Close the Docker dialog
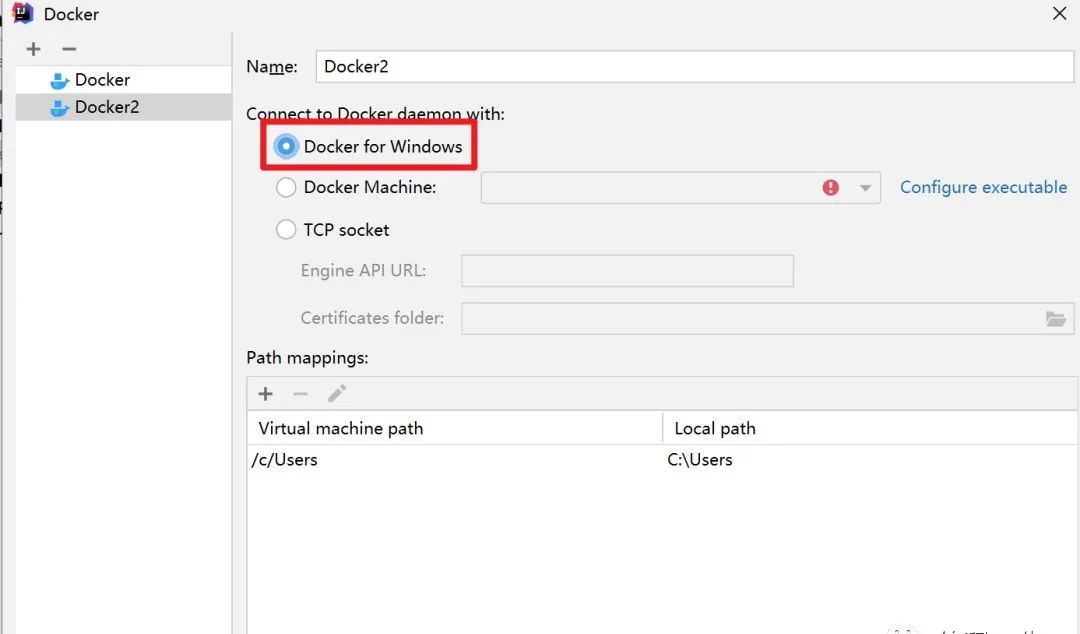The height and width of the screenshot is (634, 1080). click(1059, 13)
